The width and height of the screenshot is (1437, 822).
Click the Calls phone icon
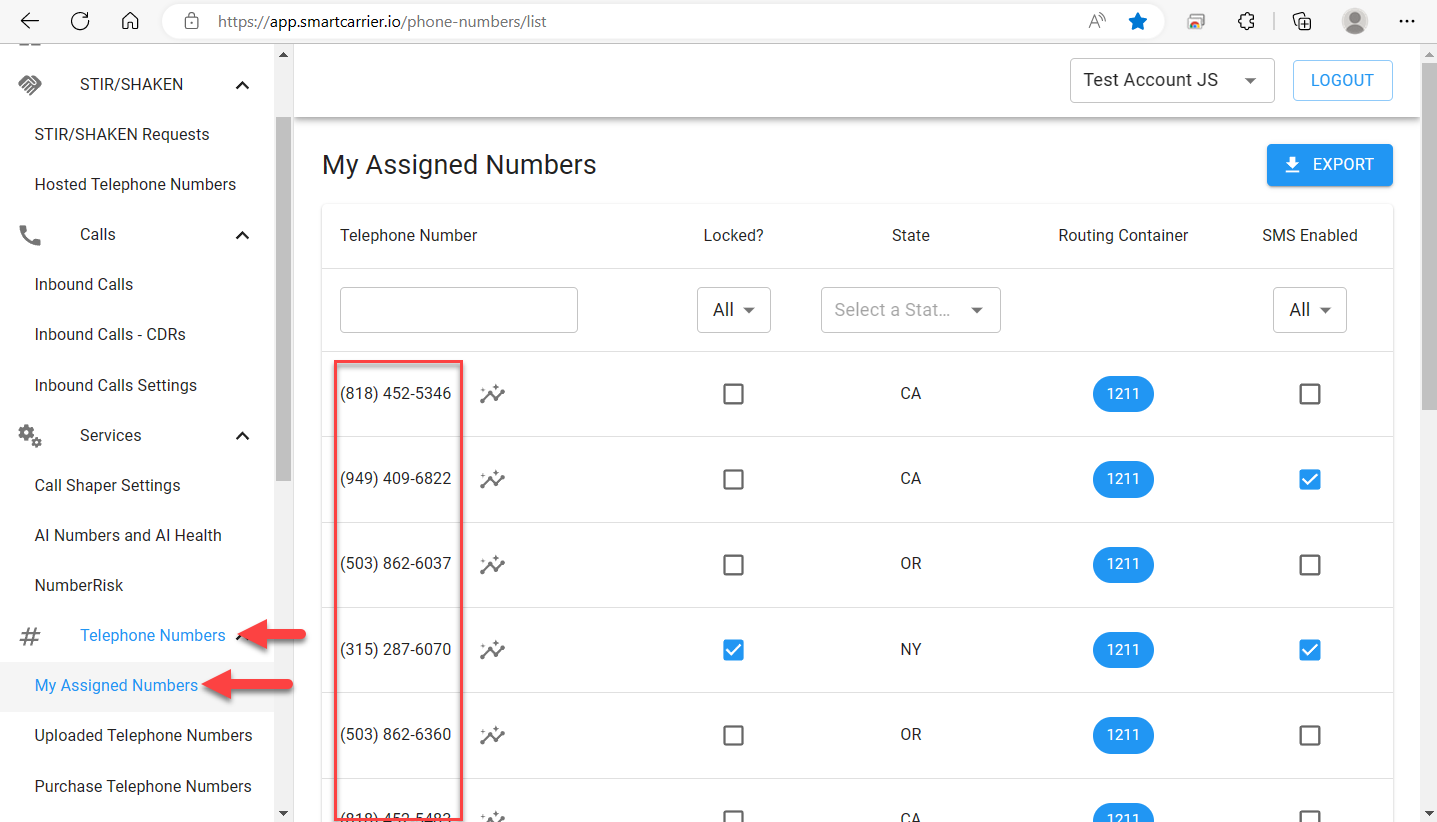pos(30,235)
